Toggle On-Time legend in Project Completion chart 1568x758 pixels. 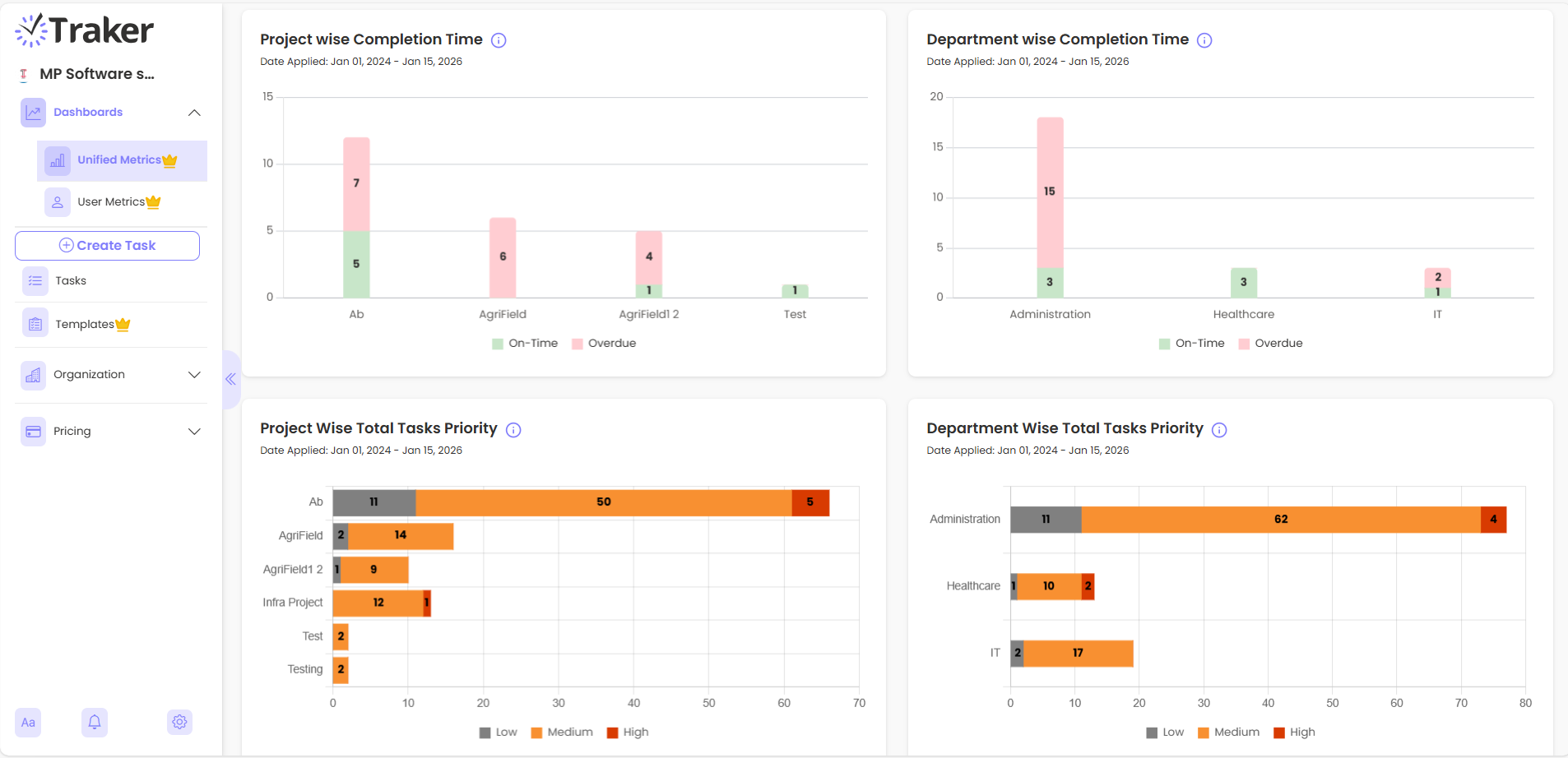pos(525,344)
